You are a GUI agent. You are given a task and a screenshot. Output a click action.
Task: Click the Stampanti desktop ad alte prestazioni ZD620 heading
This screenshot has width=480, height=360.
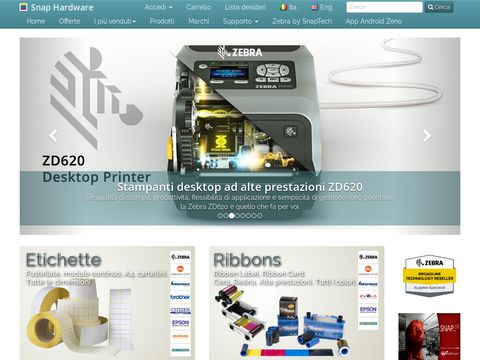click(x=240, y=187)
